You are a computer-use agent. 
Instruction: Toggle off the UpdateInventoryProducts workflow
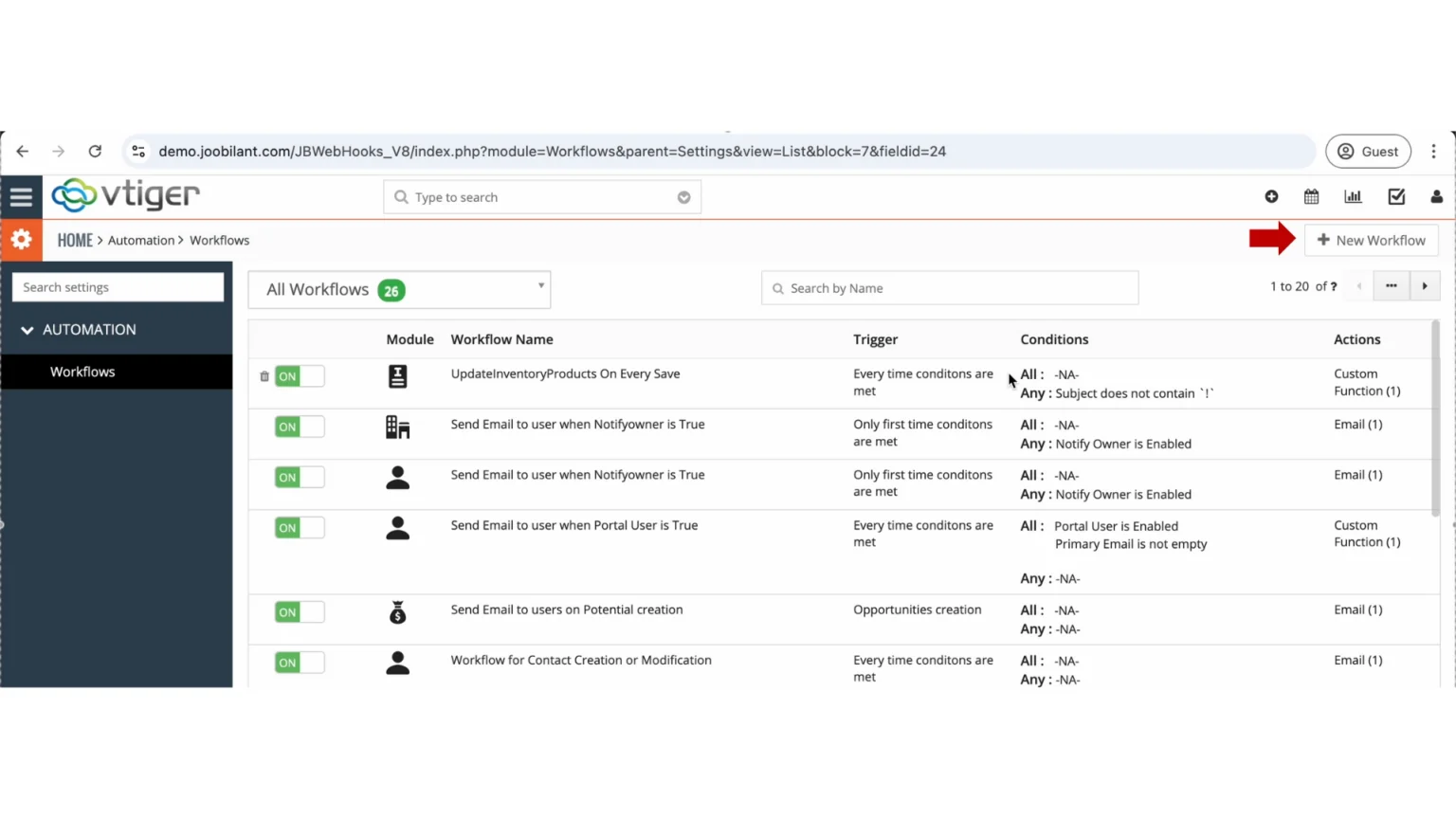coord(299,376)
